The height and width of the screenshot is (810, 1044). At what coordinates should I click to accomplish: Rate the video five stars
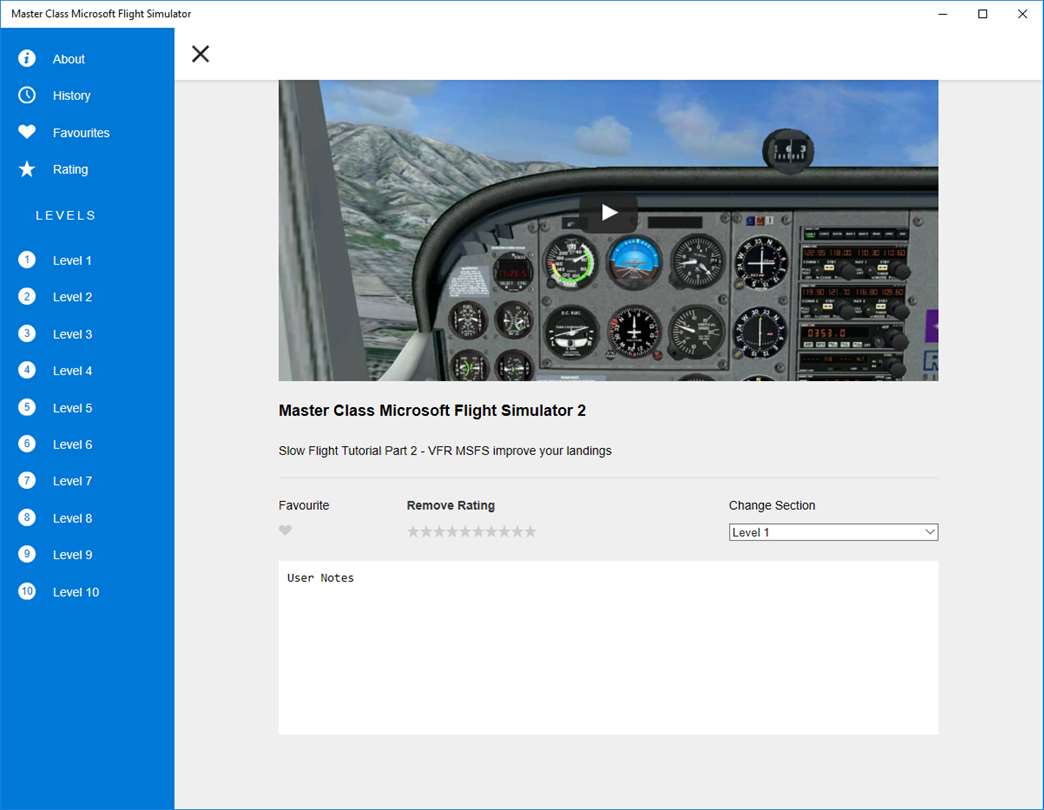coord(465,531)
